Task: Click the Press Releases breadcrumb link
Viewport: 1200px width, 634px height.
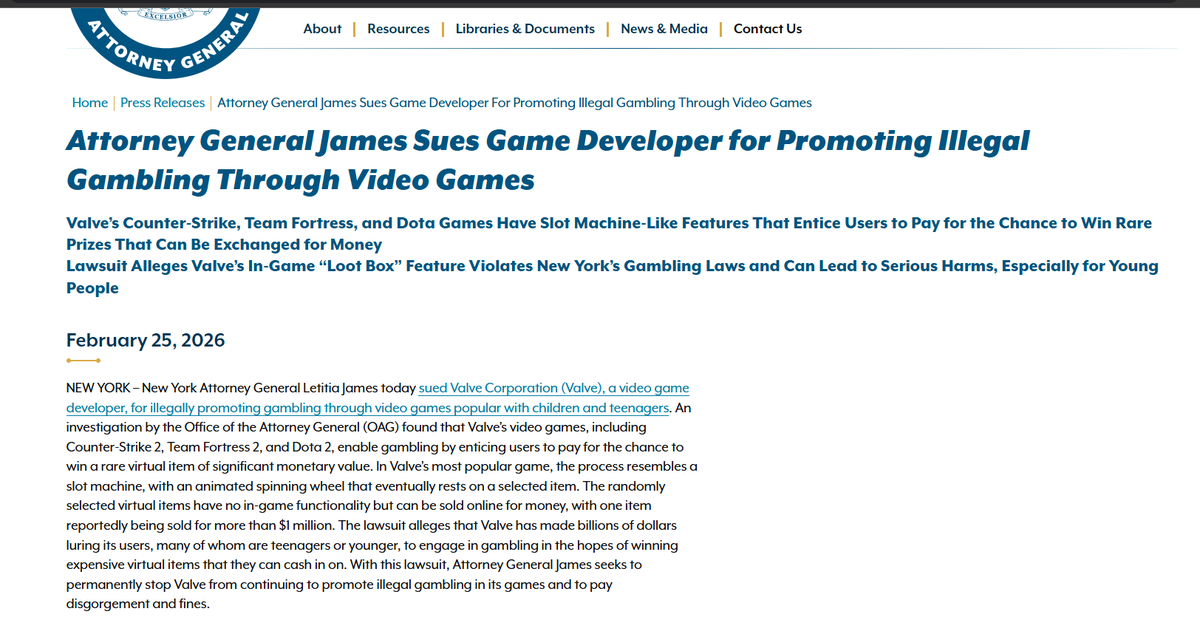Action: click(162, 103)
